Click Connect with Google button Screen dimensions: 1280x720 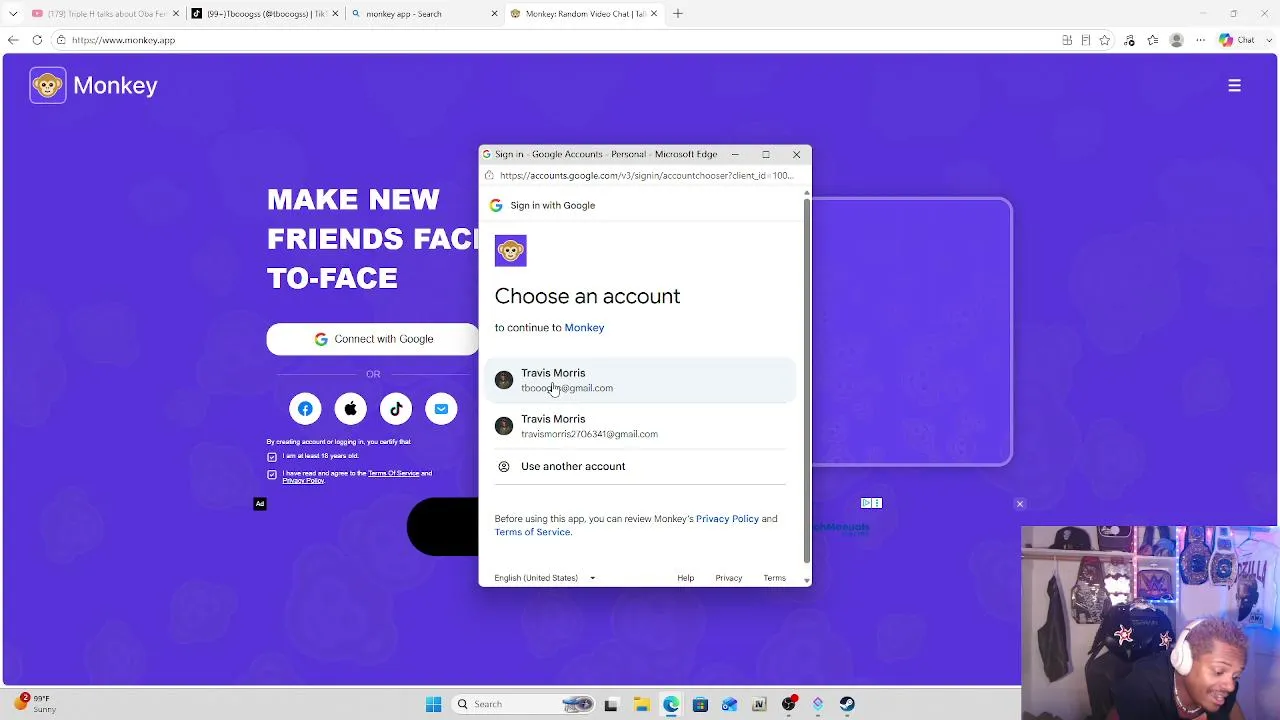(373, 339)
